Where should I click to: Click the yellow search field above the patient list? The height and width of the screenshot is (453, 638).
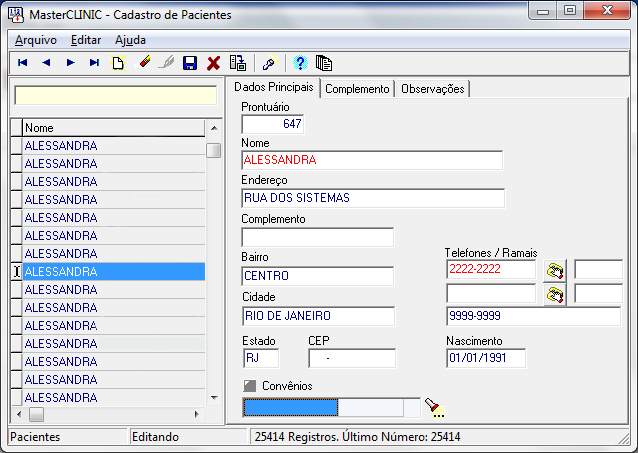click(116, 96)
